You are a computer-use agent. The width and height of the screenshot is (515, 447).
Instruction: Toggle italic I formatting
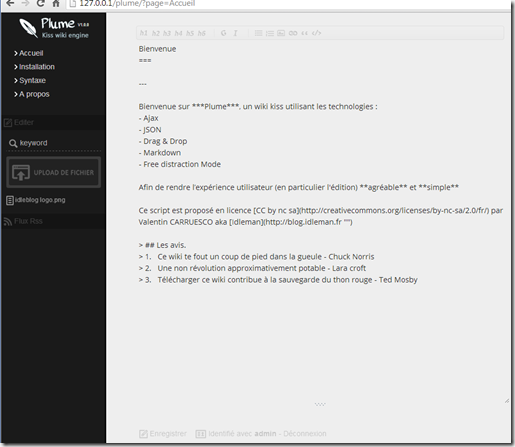click(235, 33)
